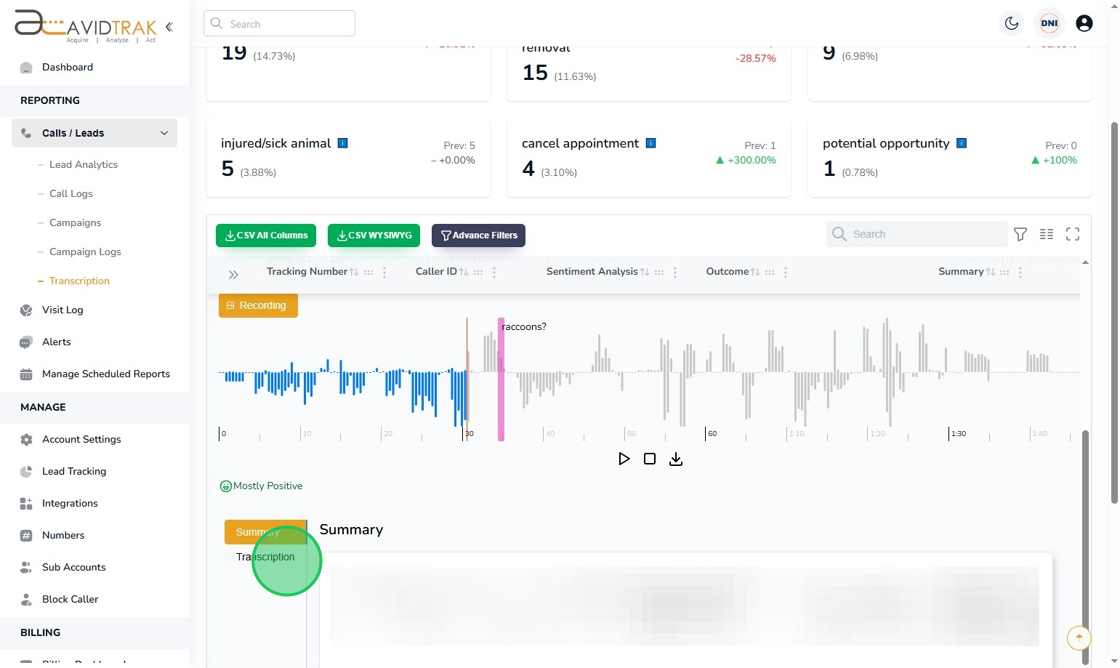The height and width of the screenshot is (668, 1120).
Task: Expand the Calls / Leads menu chevron
Action: coord(164,133)
